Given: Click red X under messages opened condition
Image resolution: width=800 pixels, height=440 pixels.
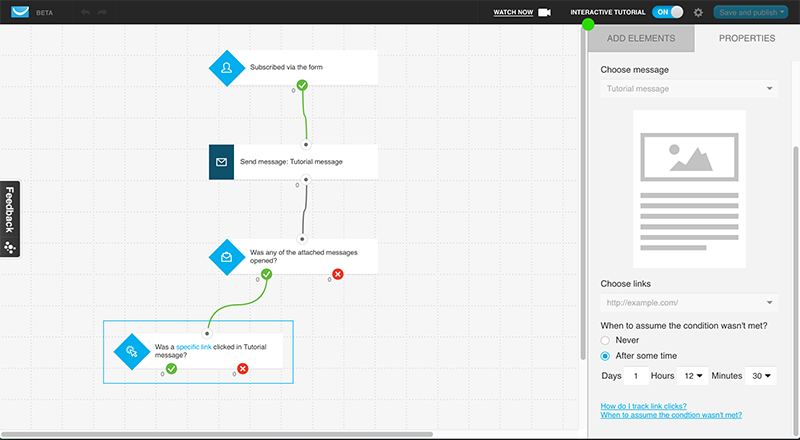Looking at the screenshot, I should coord(338,275).
